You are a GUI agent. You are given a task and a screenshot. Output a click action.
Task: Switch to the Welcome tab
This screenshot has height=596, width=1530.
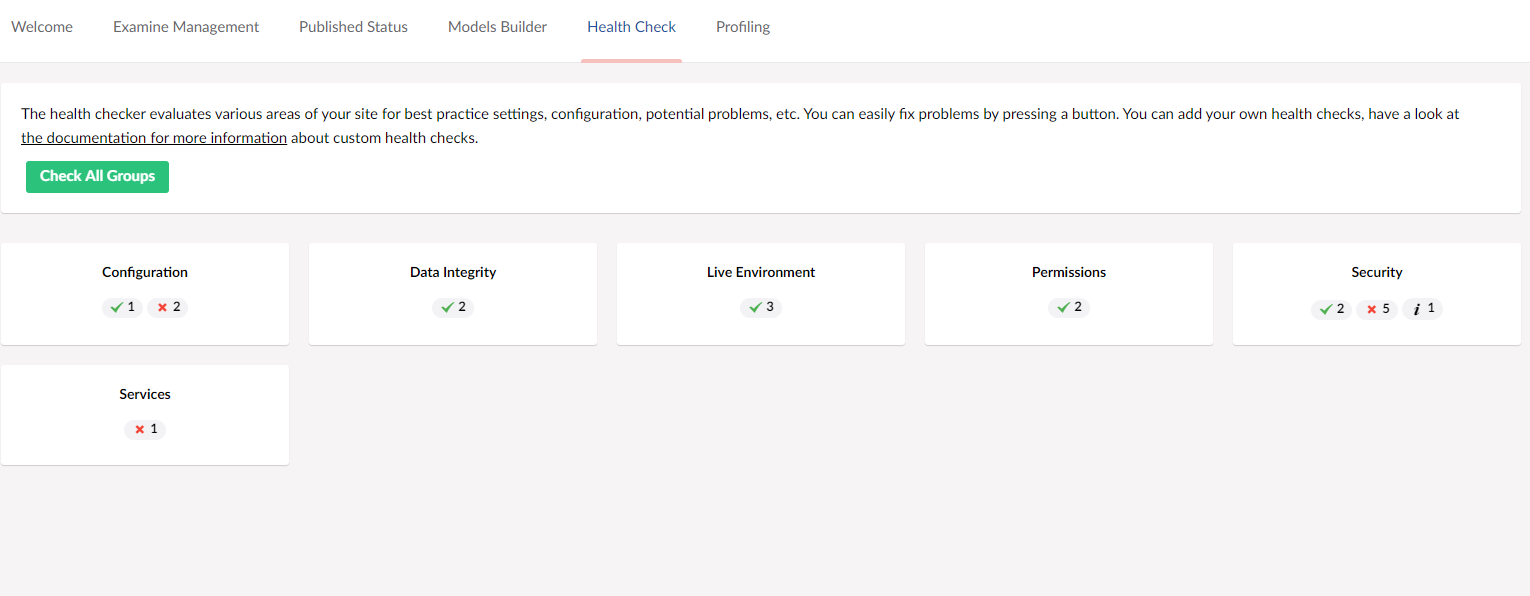point(42,27)
